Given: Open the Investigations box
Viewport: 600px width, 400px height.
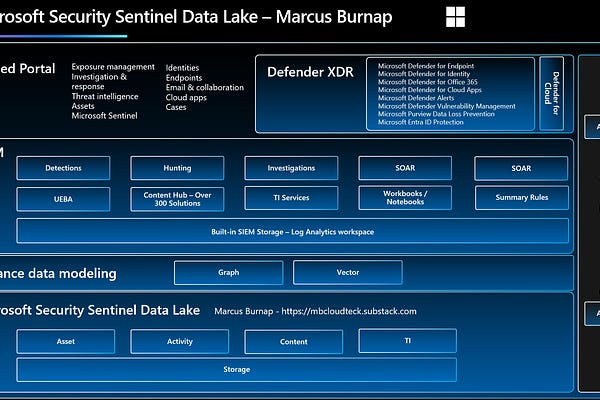Looking at the screenshot, I should pyautogui.click(x=291, y=168).
